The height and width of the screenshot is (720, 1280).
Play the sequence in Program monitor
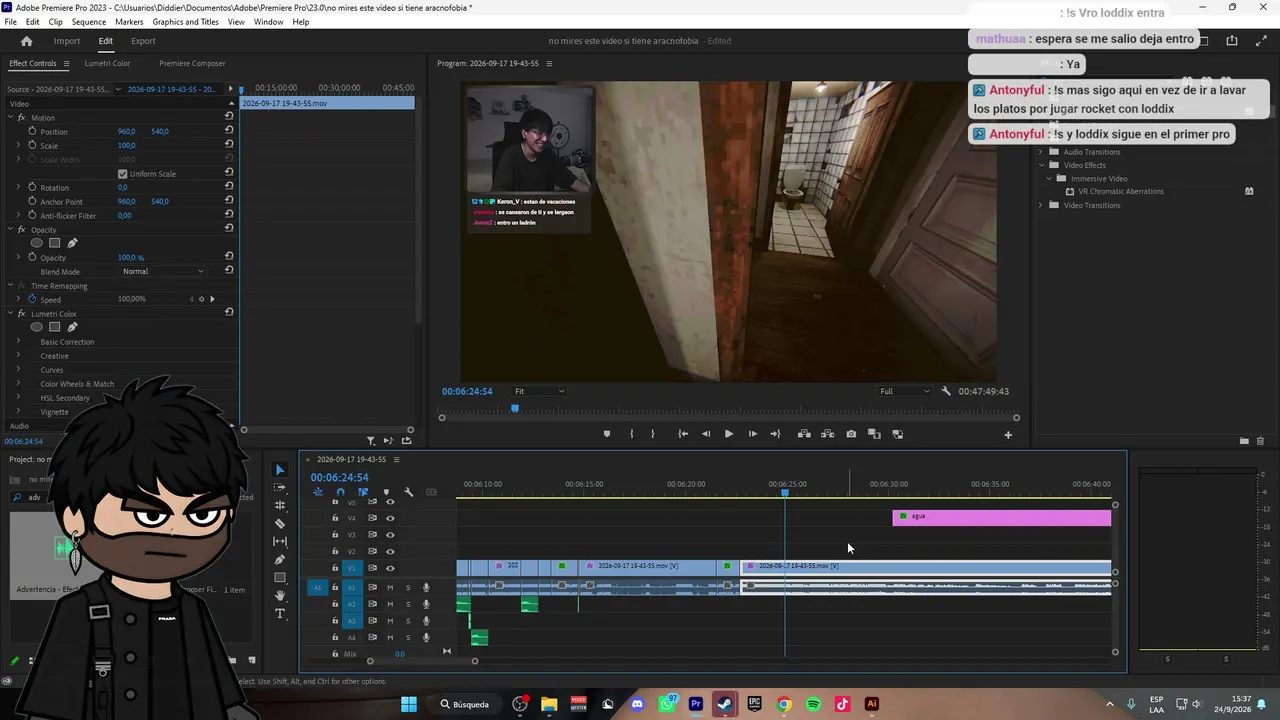[x=728, y=434]
